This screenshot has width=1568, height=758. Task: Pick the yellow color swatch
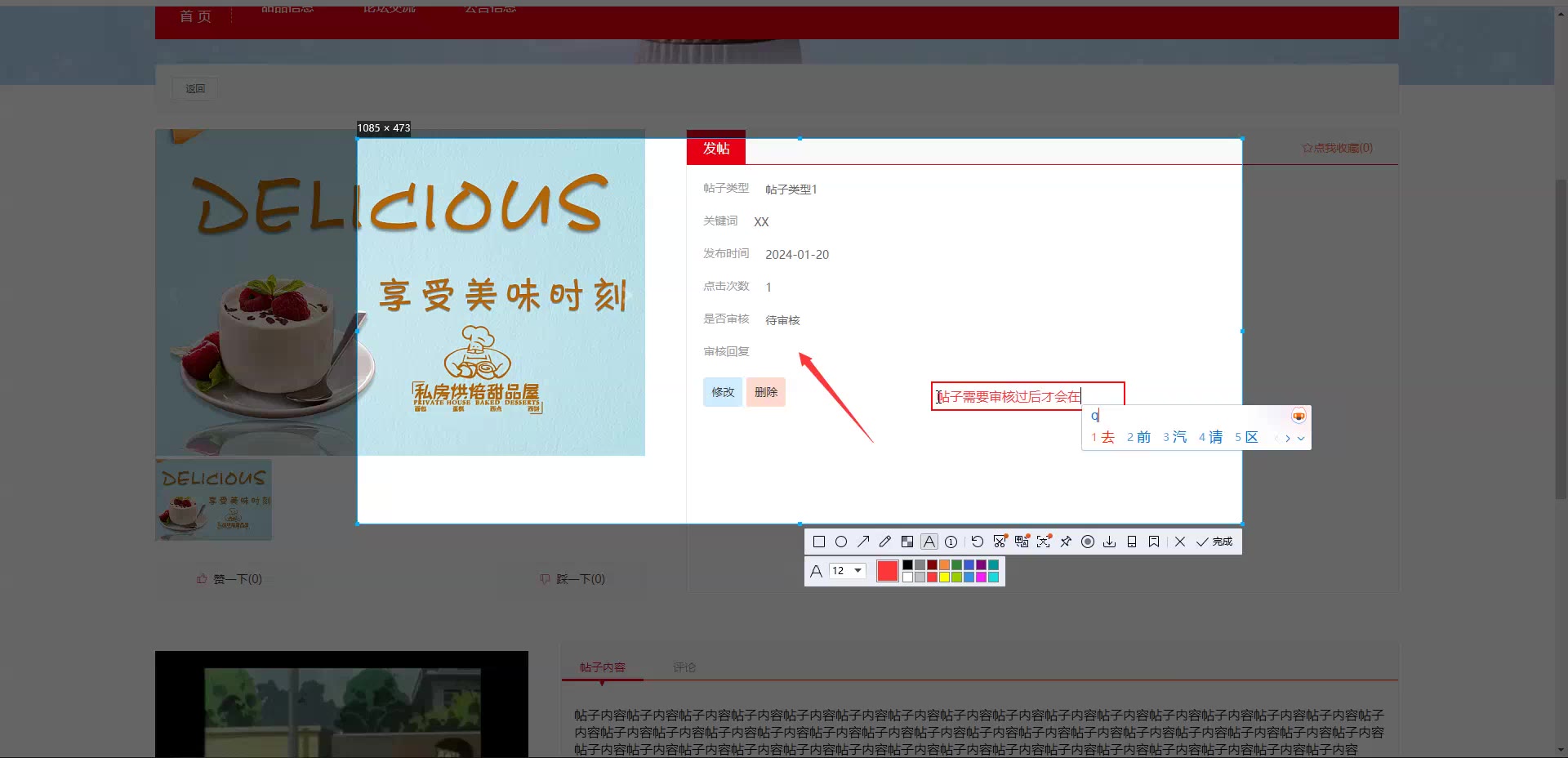[944, 577]
